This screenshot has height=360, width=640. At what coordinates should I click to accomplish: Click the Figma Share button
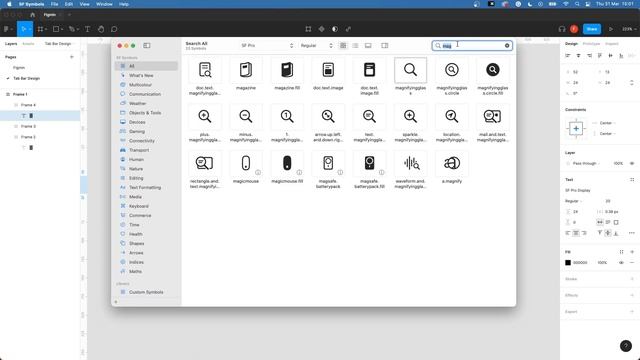click(x=592, y=29)
